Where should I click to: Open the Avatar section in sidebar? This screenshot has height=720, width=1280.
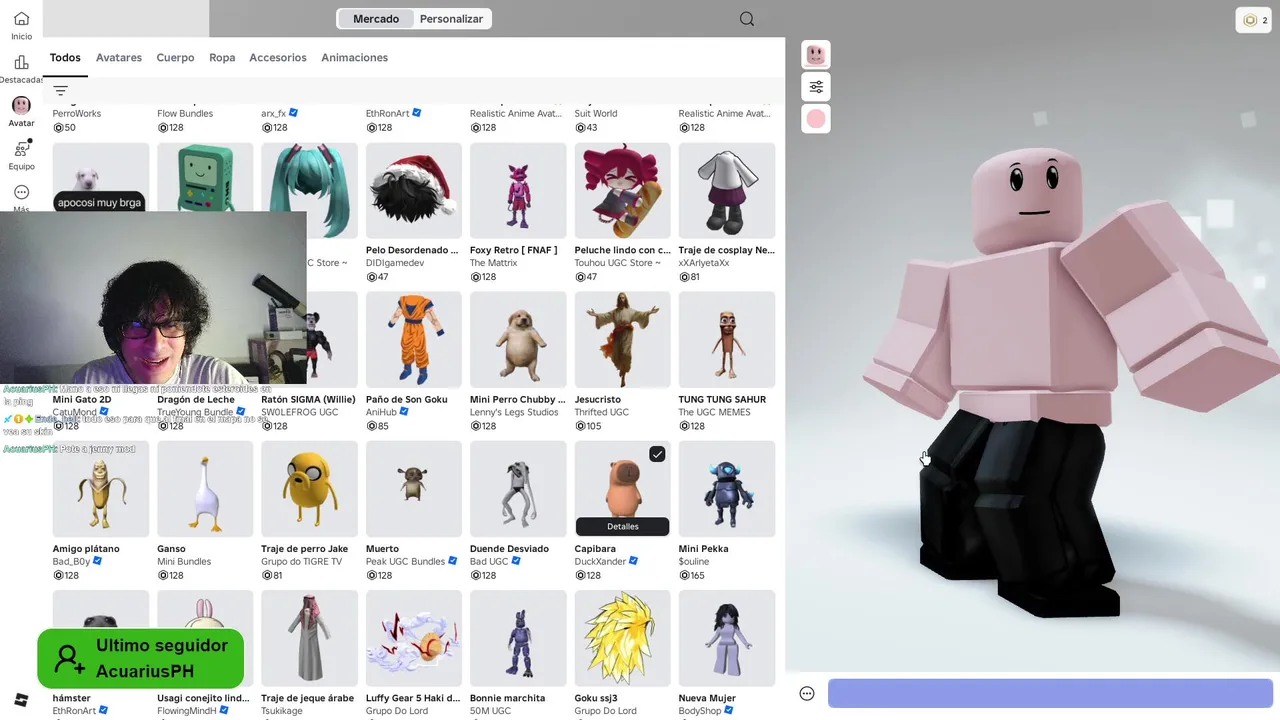tap(21, 105)
